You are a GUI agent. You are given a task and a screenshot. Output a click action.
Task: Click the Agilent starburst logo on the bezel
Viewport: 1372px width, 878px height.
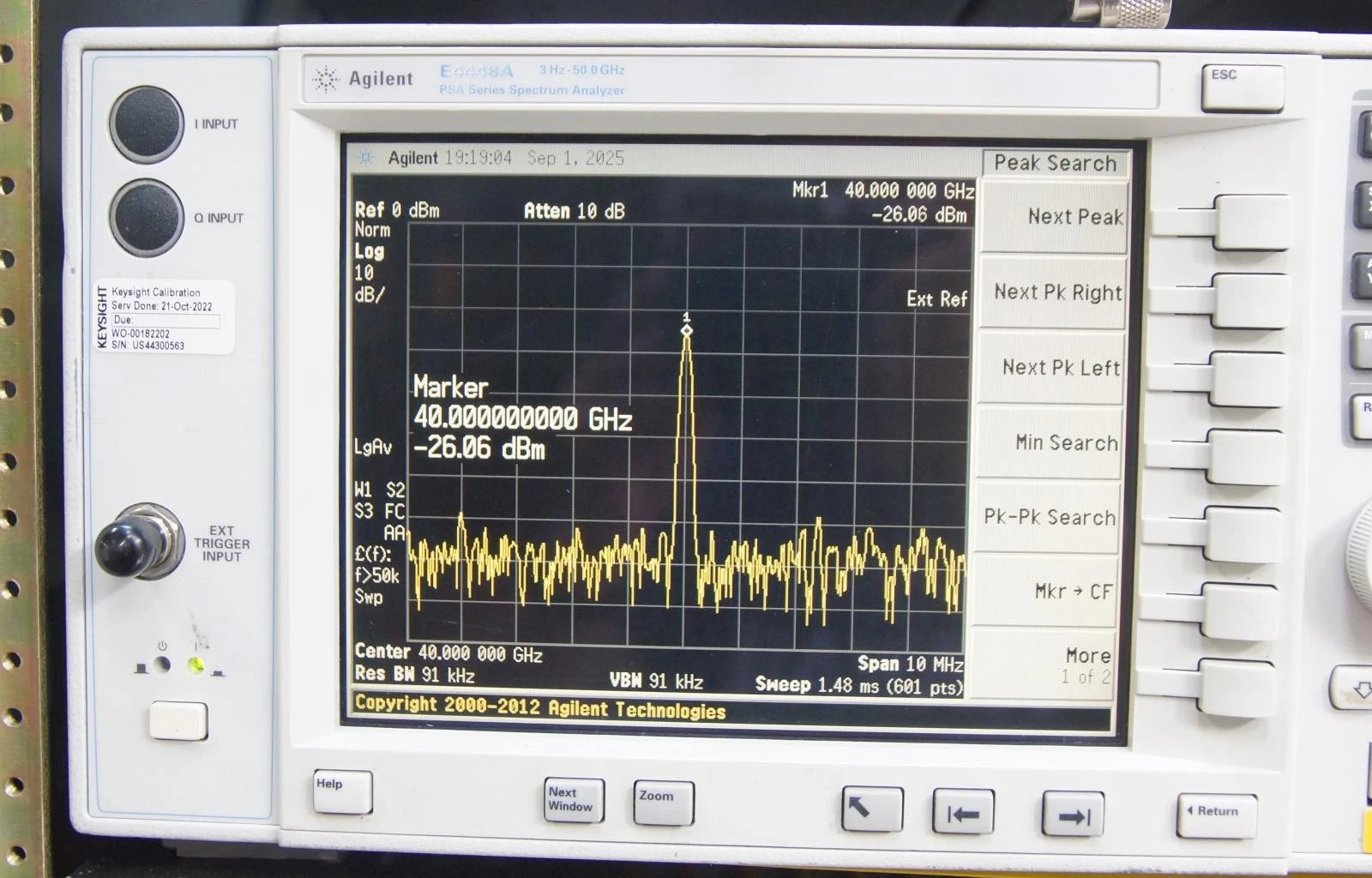click(326, 80)
